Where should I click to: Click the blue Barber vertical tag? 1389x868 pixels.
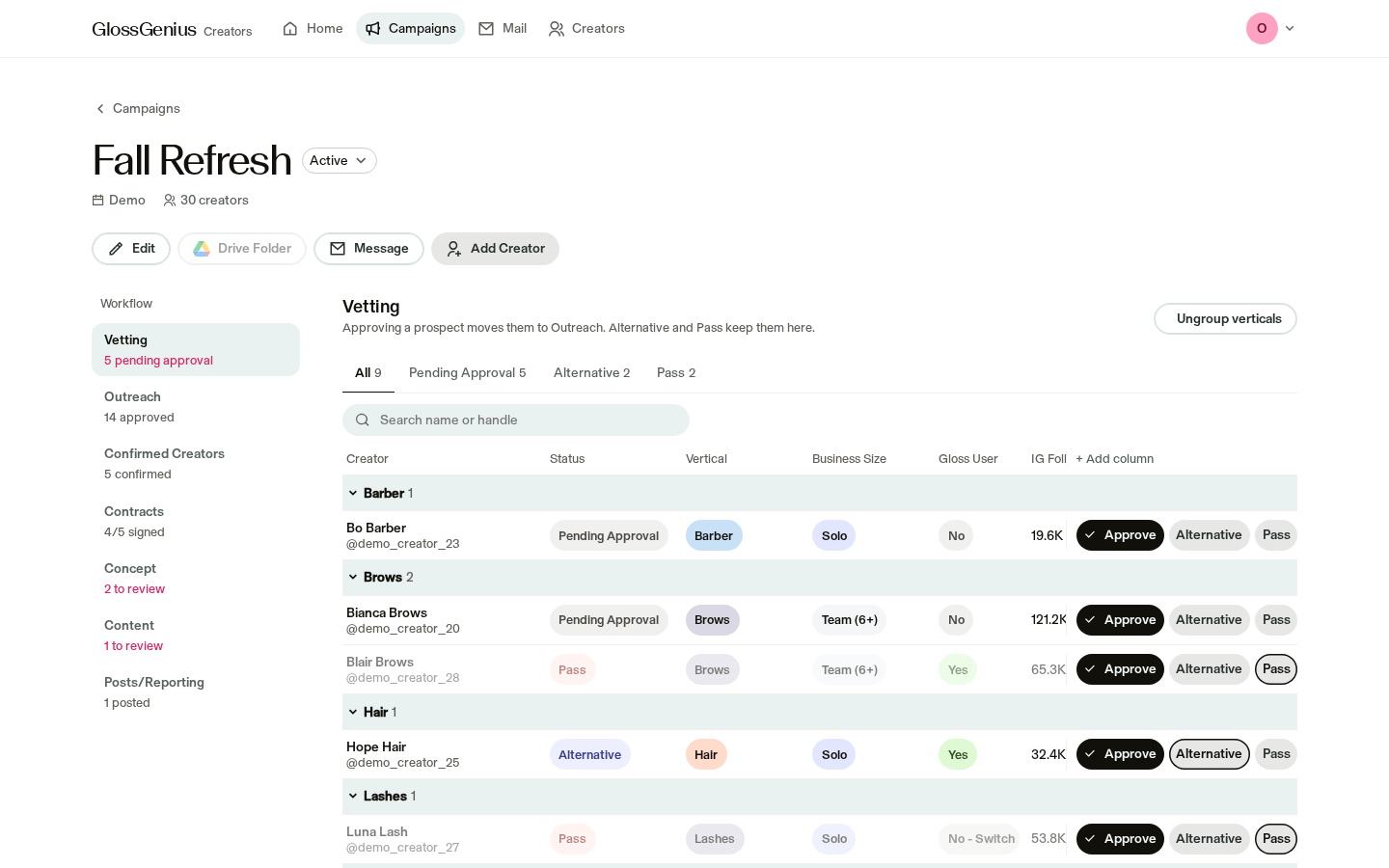[714, 536]
